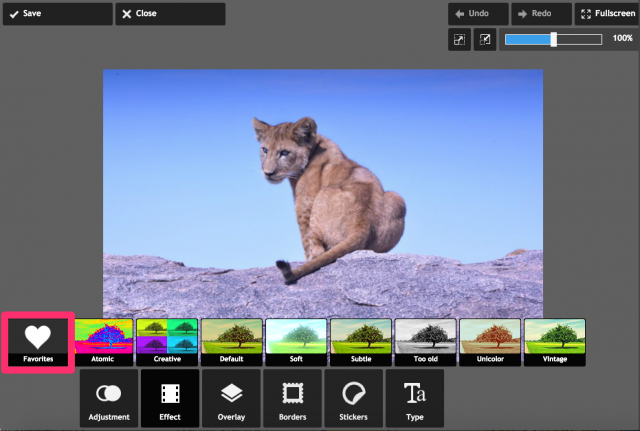The height and width of the screenshot is (431, 640).
Task: Select the Vintage effect pack
Action: click(554, 342)
